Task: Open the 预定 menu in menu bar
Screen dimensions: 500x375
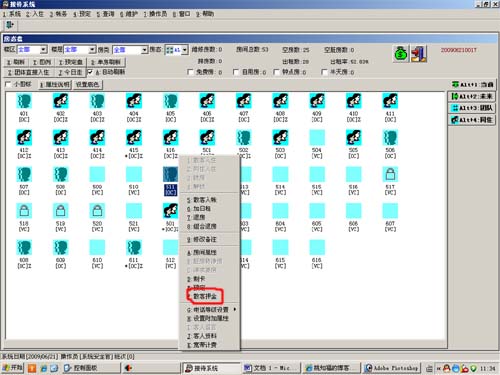Action: [82, 14]
